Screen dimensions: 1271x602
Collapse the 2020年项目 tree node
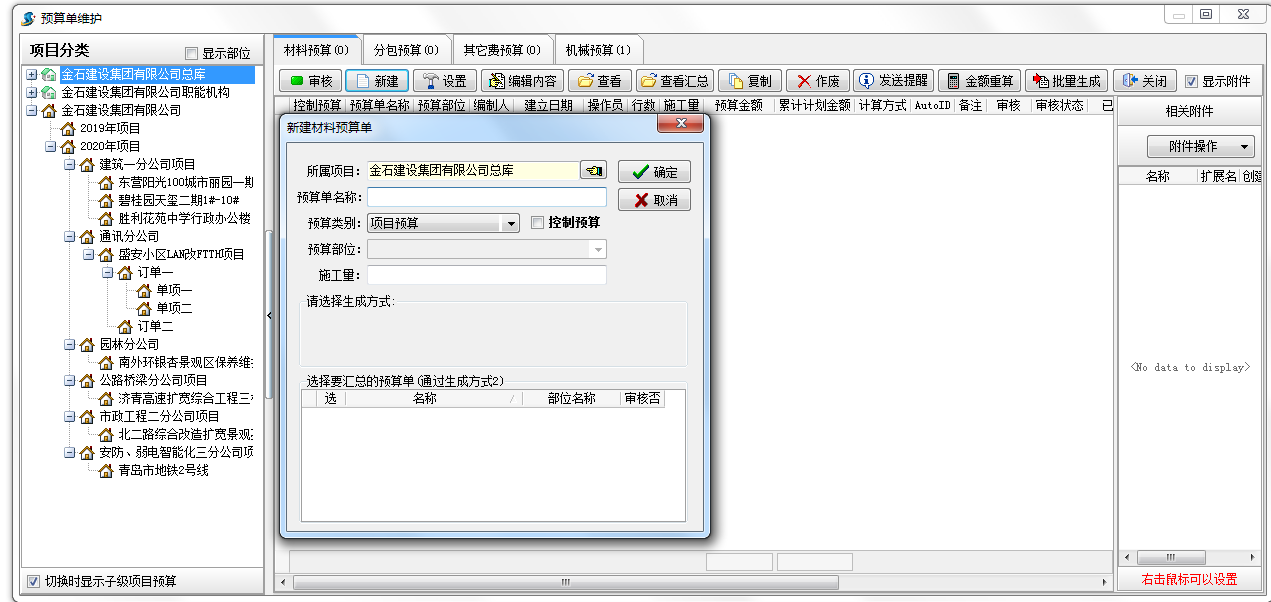pyautogui.click(x=51, y=146)
